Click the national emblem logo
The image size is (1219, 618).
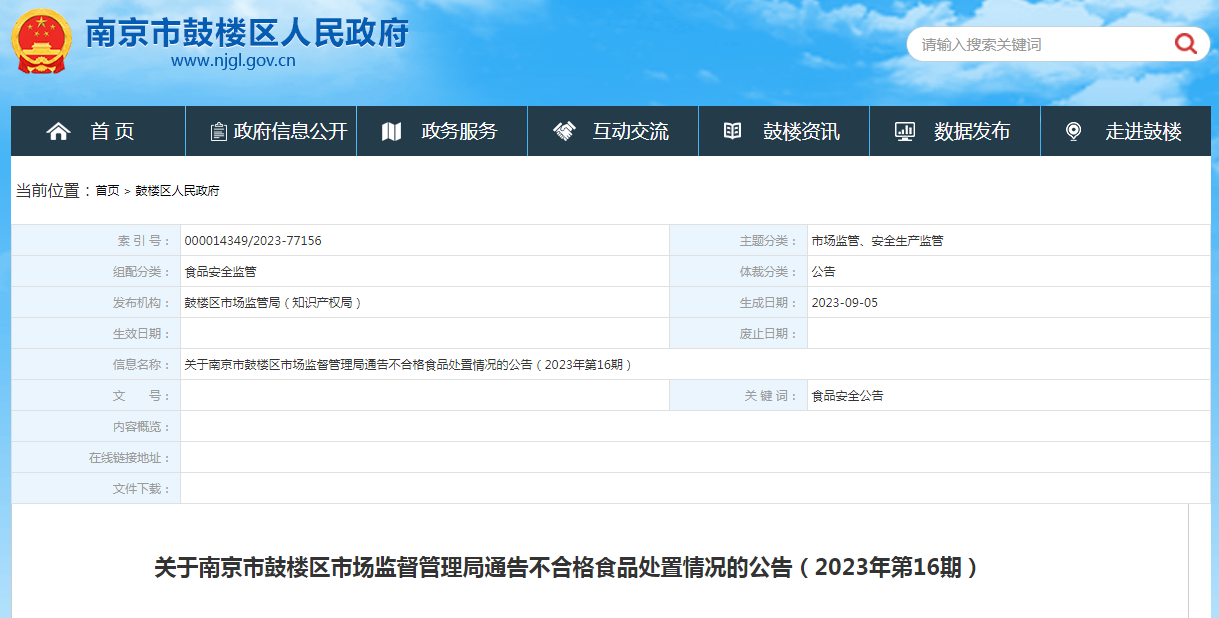[40, 42]
